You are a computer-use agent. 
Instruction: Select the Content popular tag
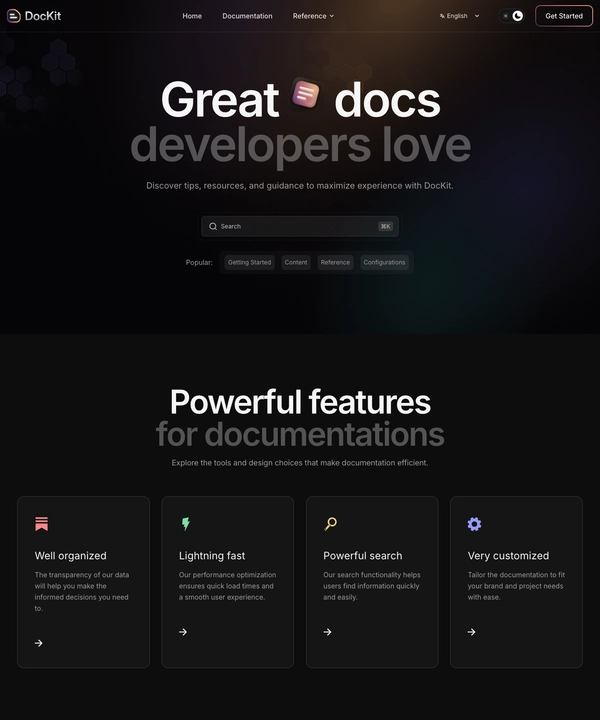point(296,263)
